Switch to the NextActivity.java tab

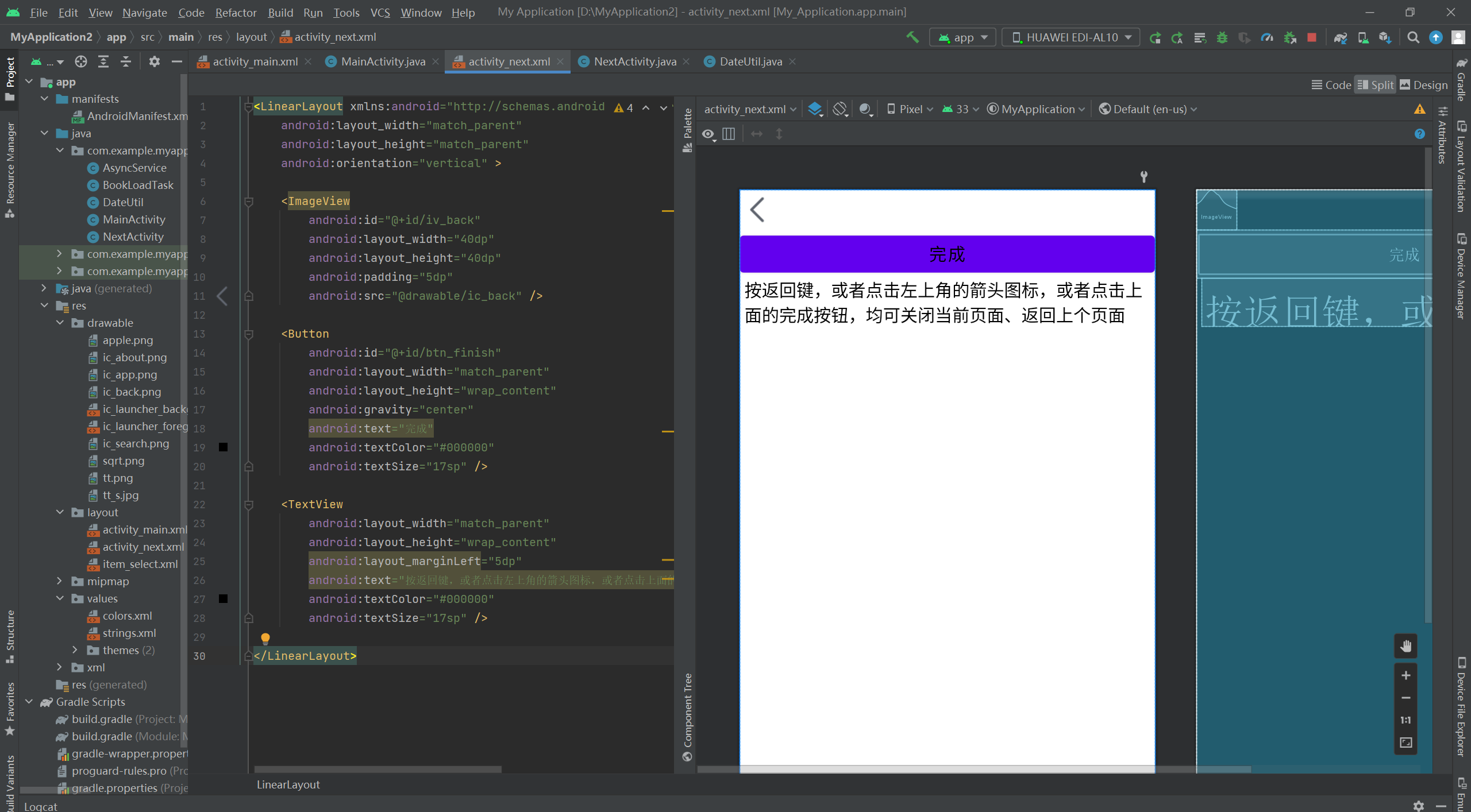click(x=634, y=61)
